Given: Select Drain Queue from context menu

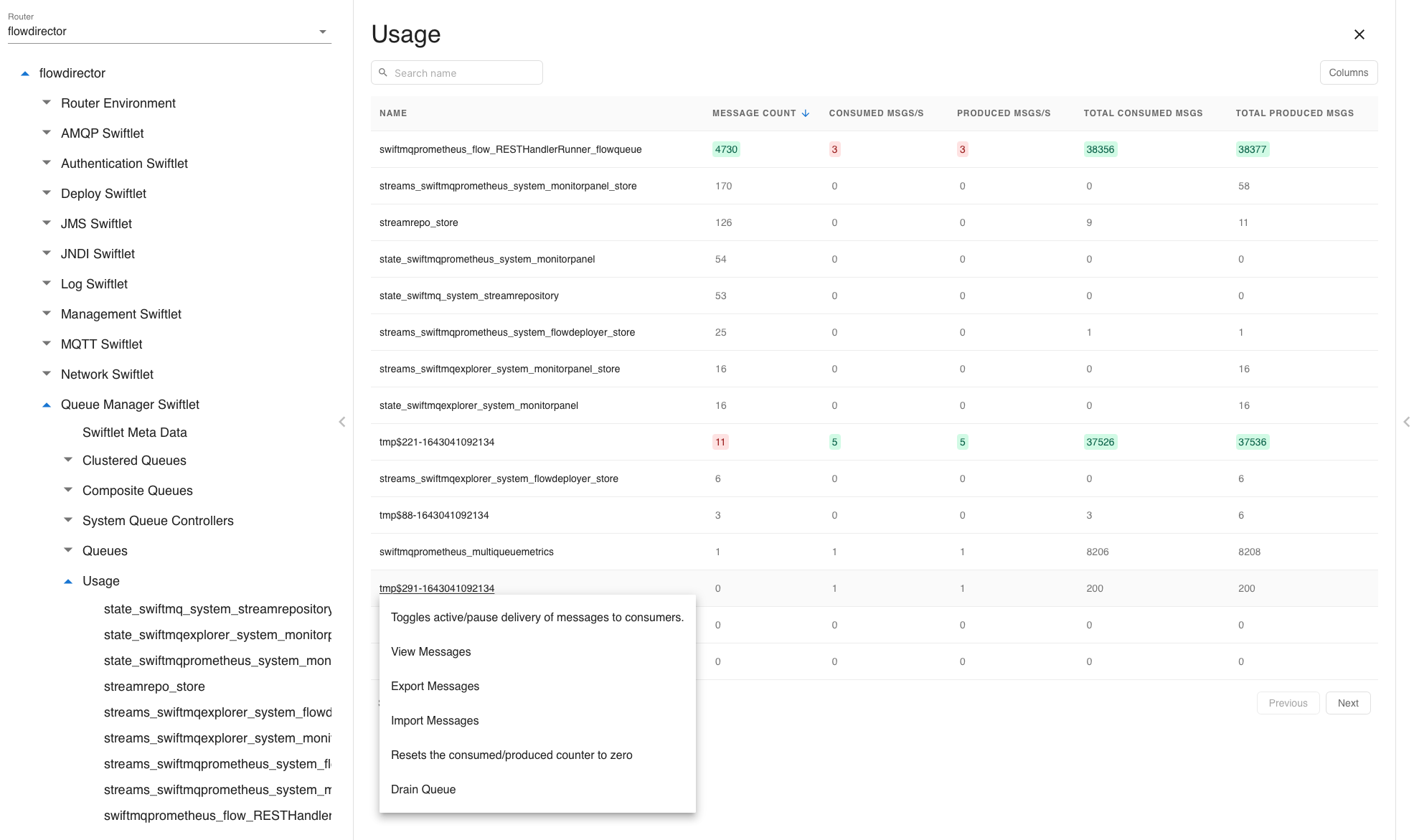Looking at the screenshot, I should (423, 789).
